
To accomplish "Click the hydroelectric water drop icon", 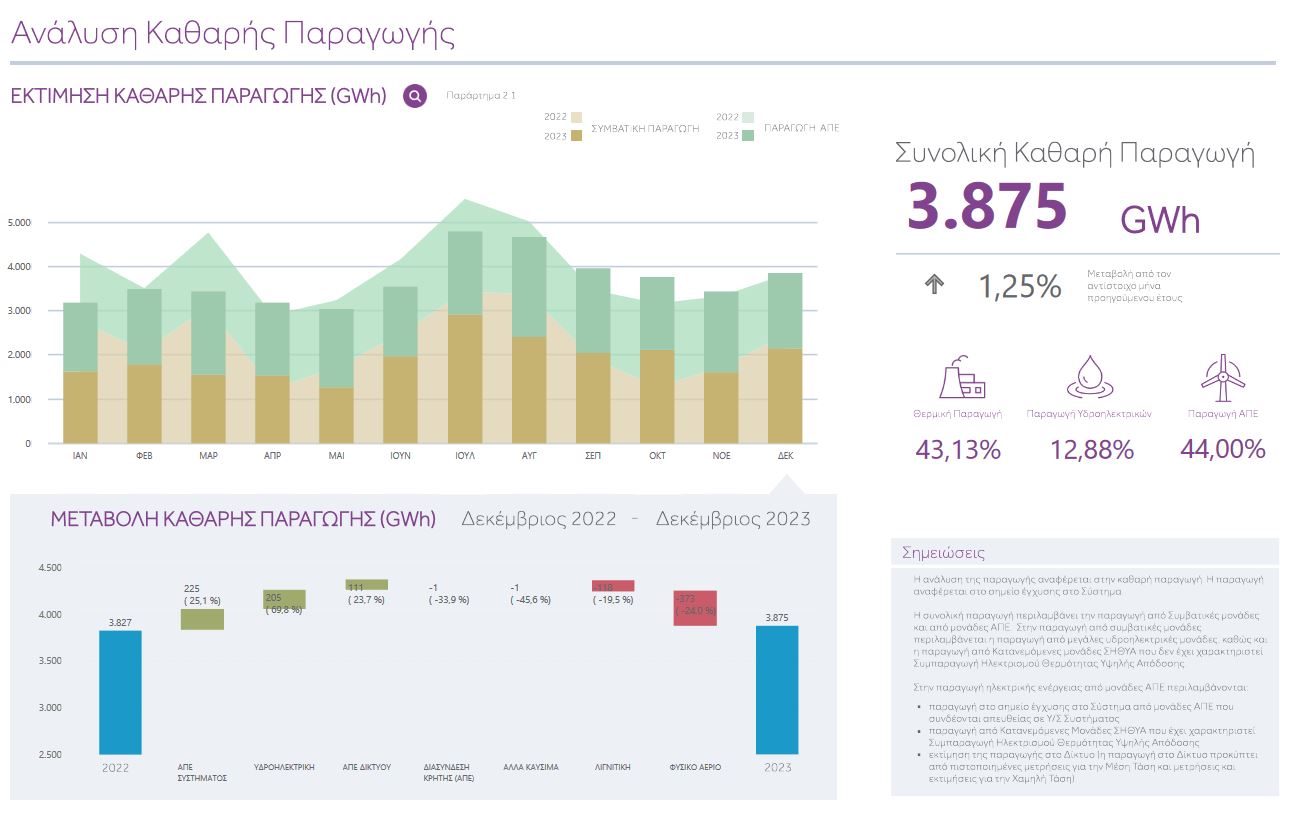I will point(1091,378).
